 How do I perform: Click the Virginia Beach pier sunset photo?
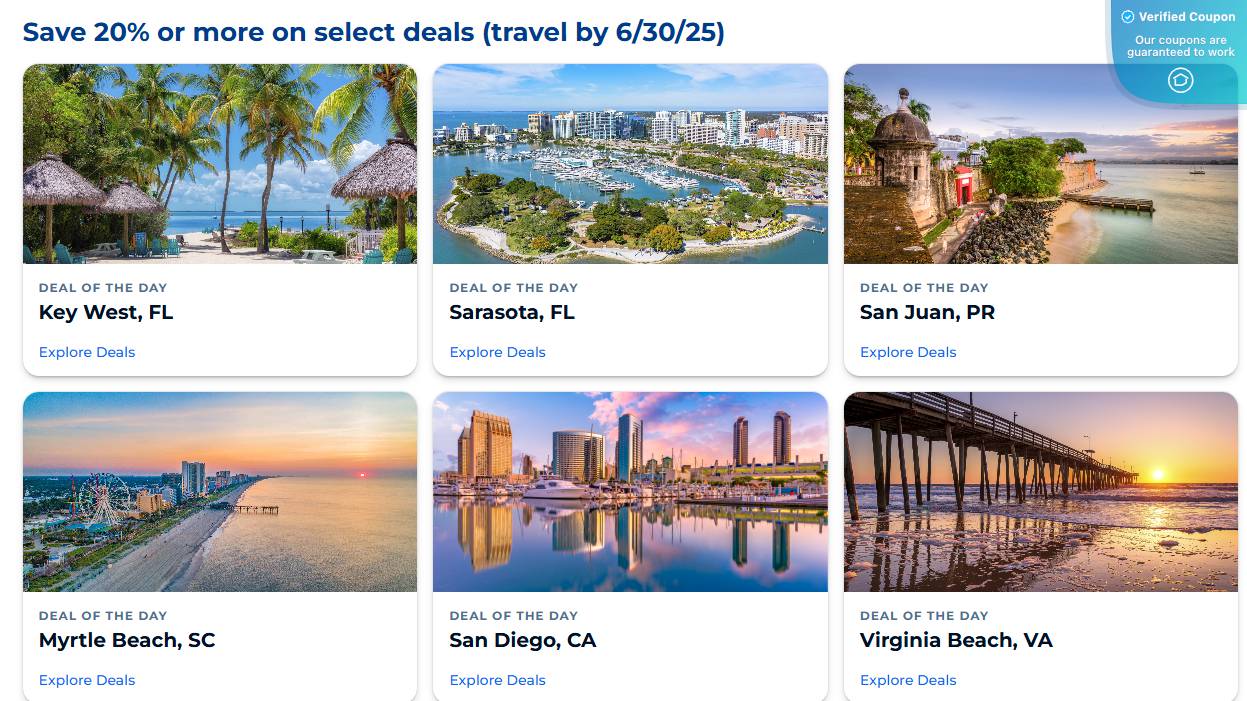1041,491
